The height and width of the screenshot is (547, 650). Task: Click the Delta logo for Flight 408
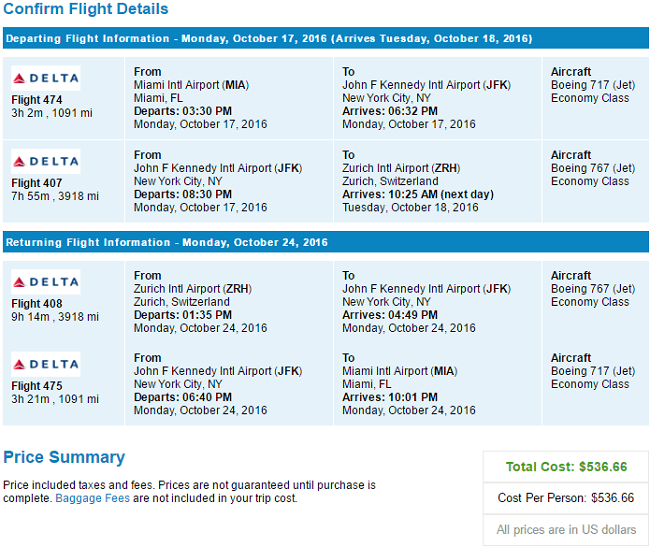[x=46, y=282]
